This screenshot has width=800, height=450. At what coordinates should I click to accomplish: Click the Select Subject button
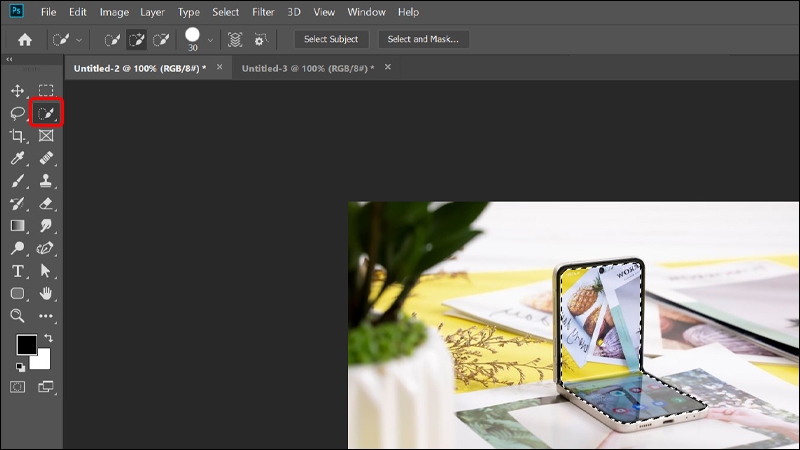[331, 39]
